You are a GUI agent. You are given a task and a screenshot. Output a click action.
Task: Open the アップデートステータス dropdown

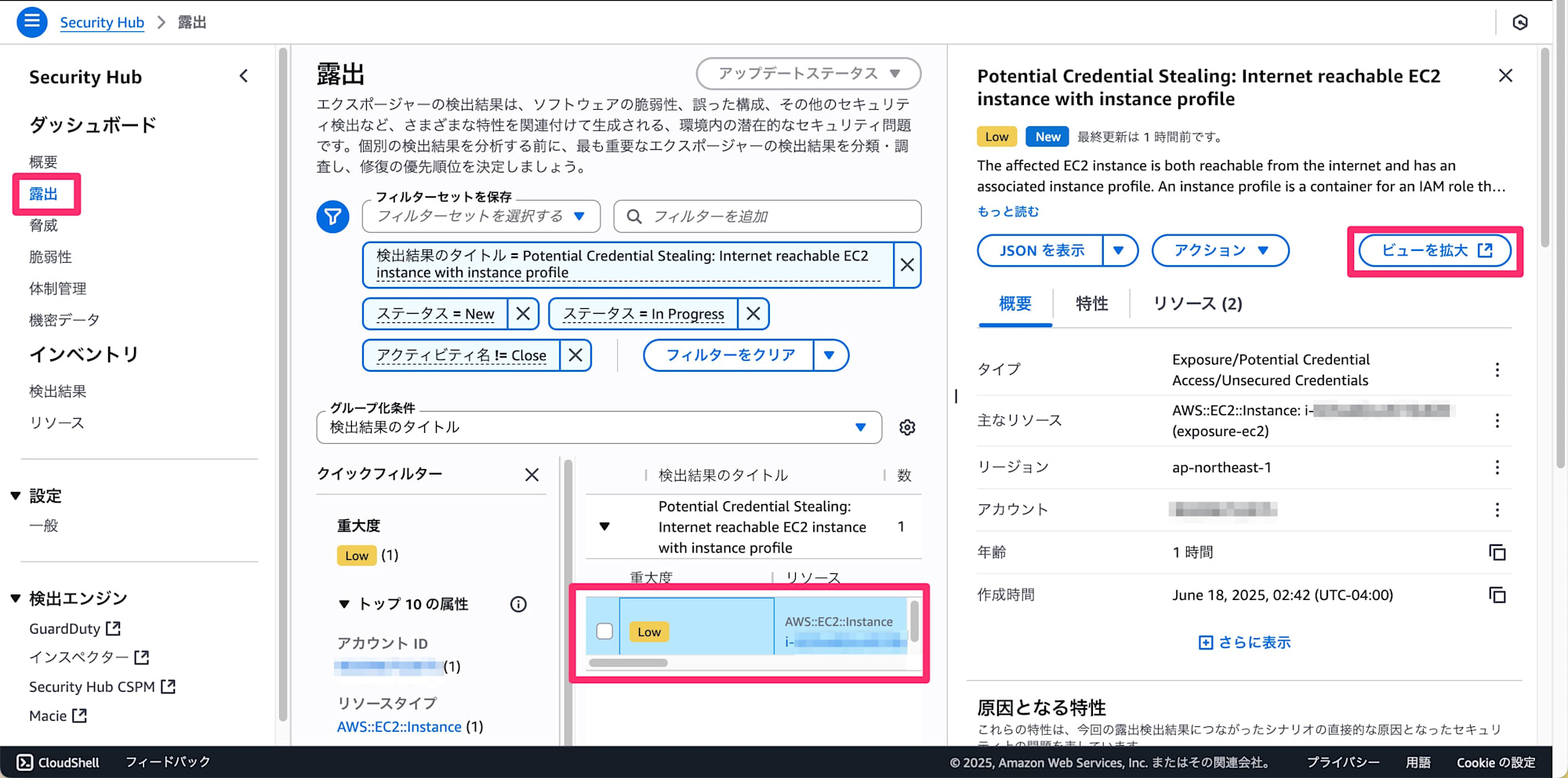coord(808,74)
